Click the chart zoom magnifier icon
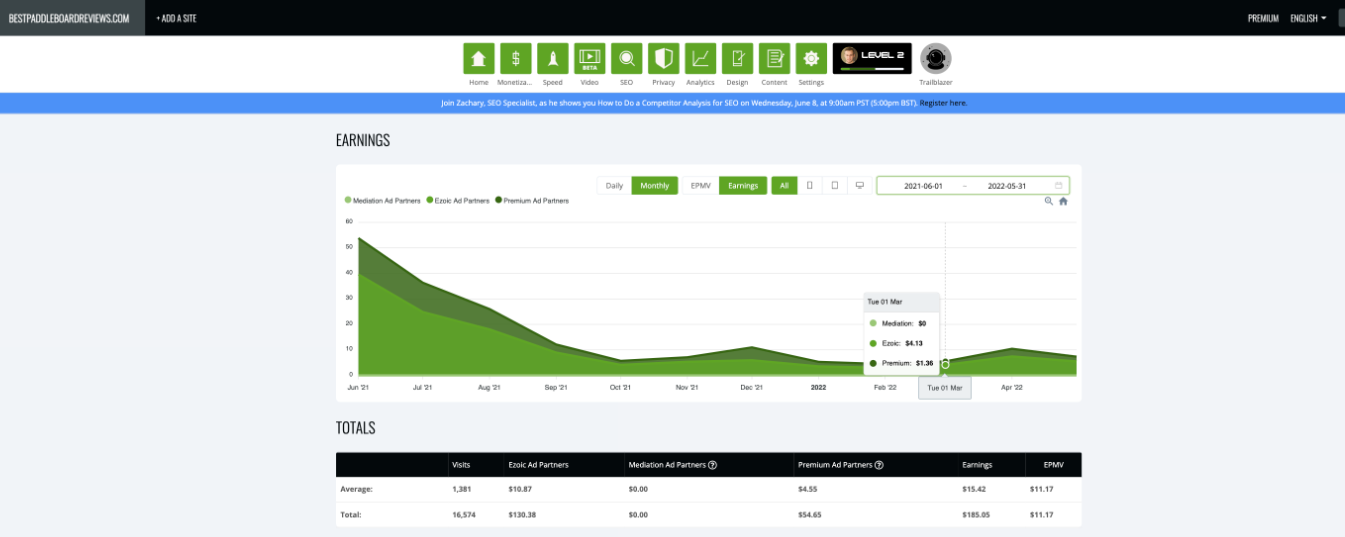 (x=1048, y=201)
